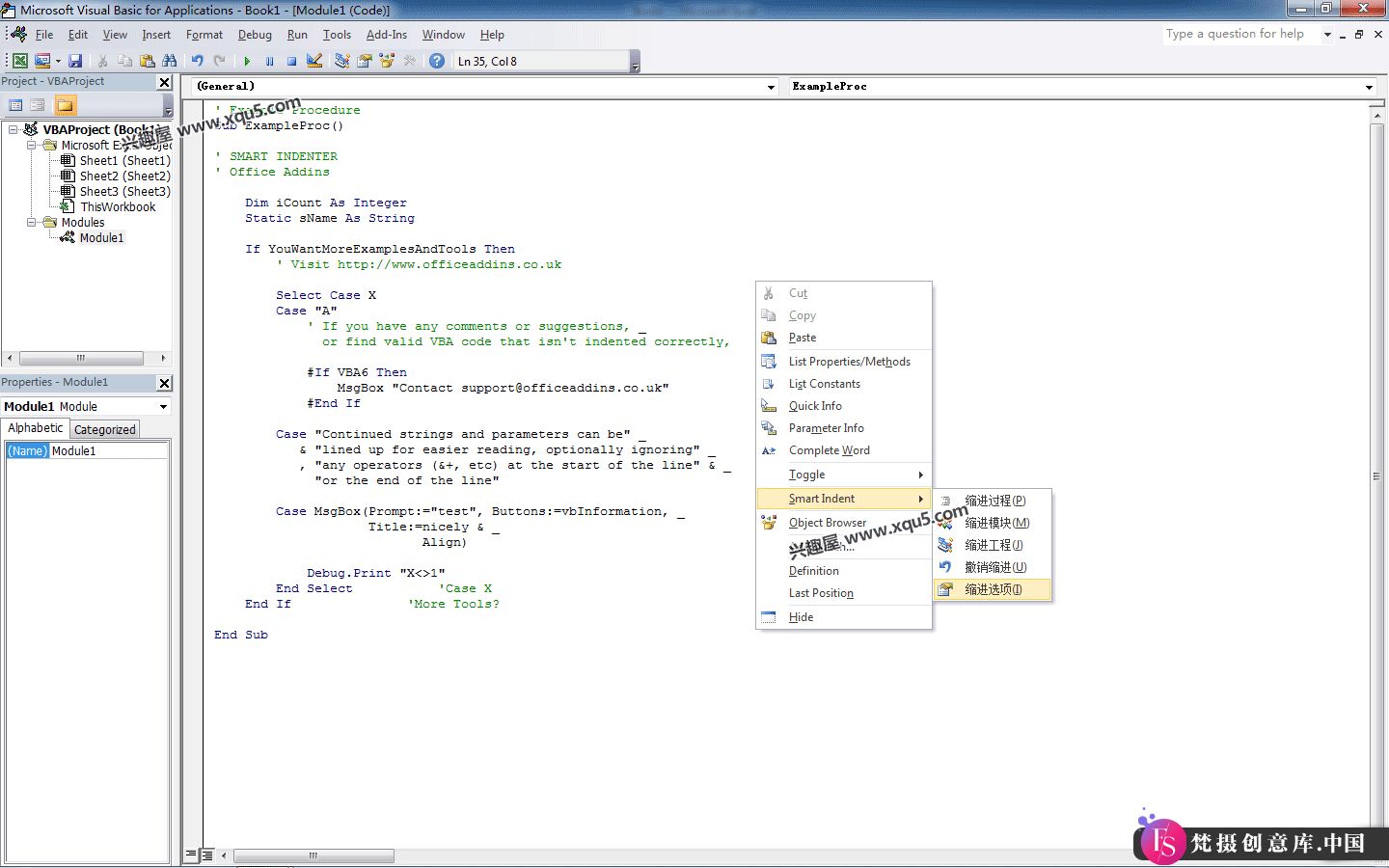Screen dimensions: 1389x868
Task: Select 撤销缩进(U) in Smart Indent submenu
Action: click(x=993, y=567)
